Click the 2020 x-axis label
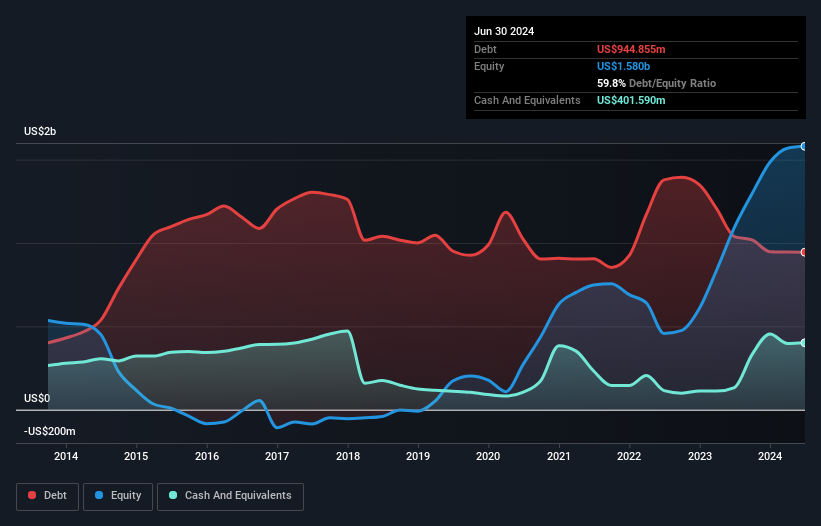 pyautogui.click(x=488, y=456)
